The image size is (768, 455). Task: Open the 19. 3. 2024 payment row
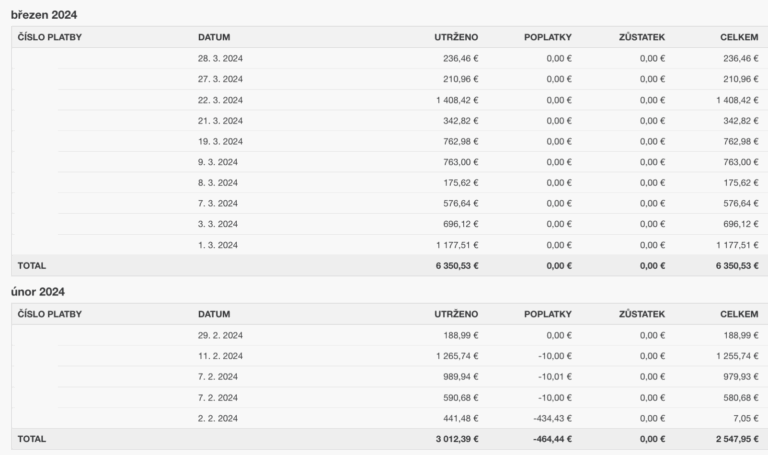click(389, 141)
